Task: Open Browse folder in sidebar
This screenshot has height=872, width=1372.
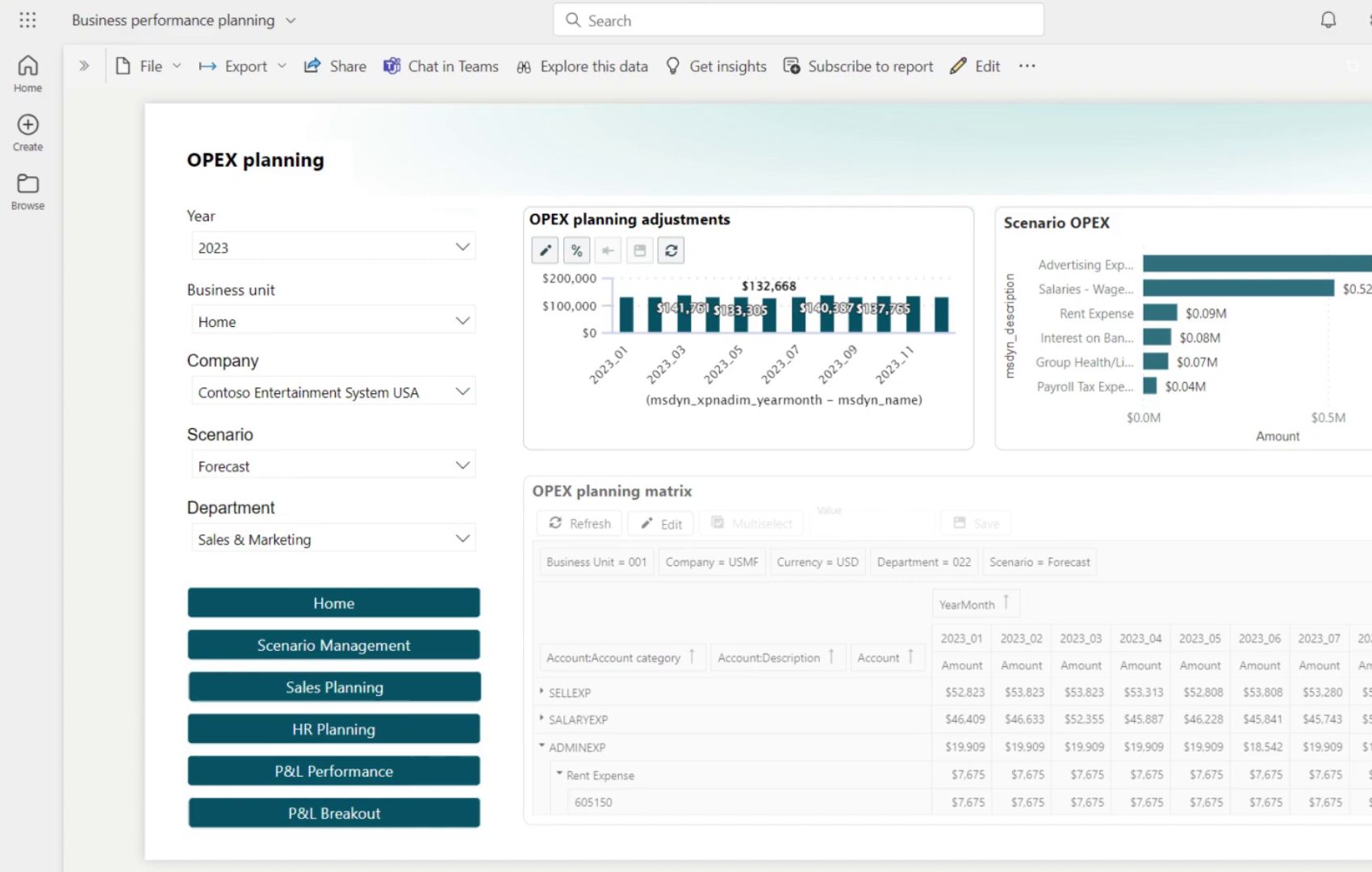Action: point(27,192)
